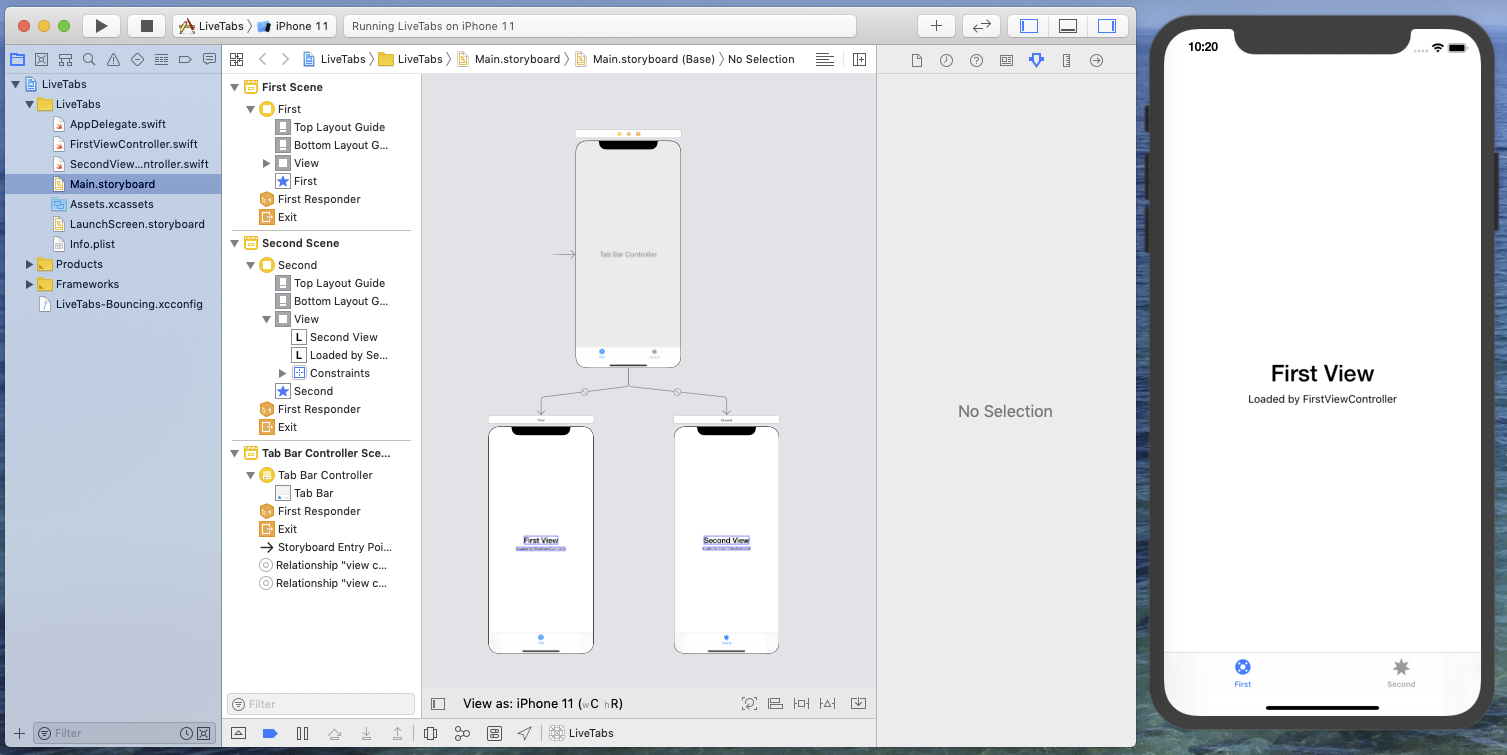This screenshot has height=755, width=1507.
Task: Open Add New Constraints button
Action: click(801, 704)
